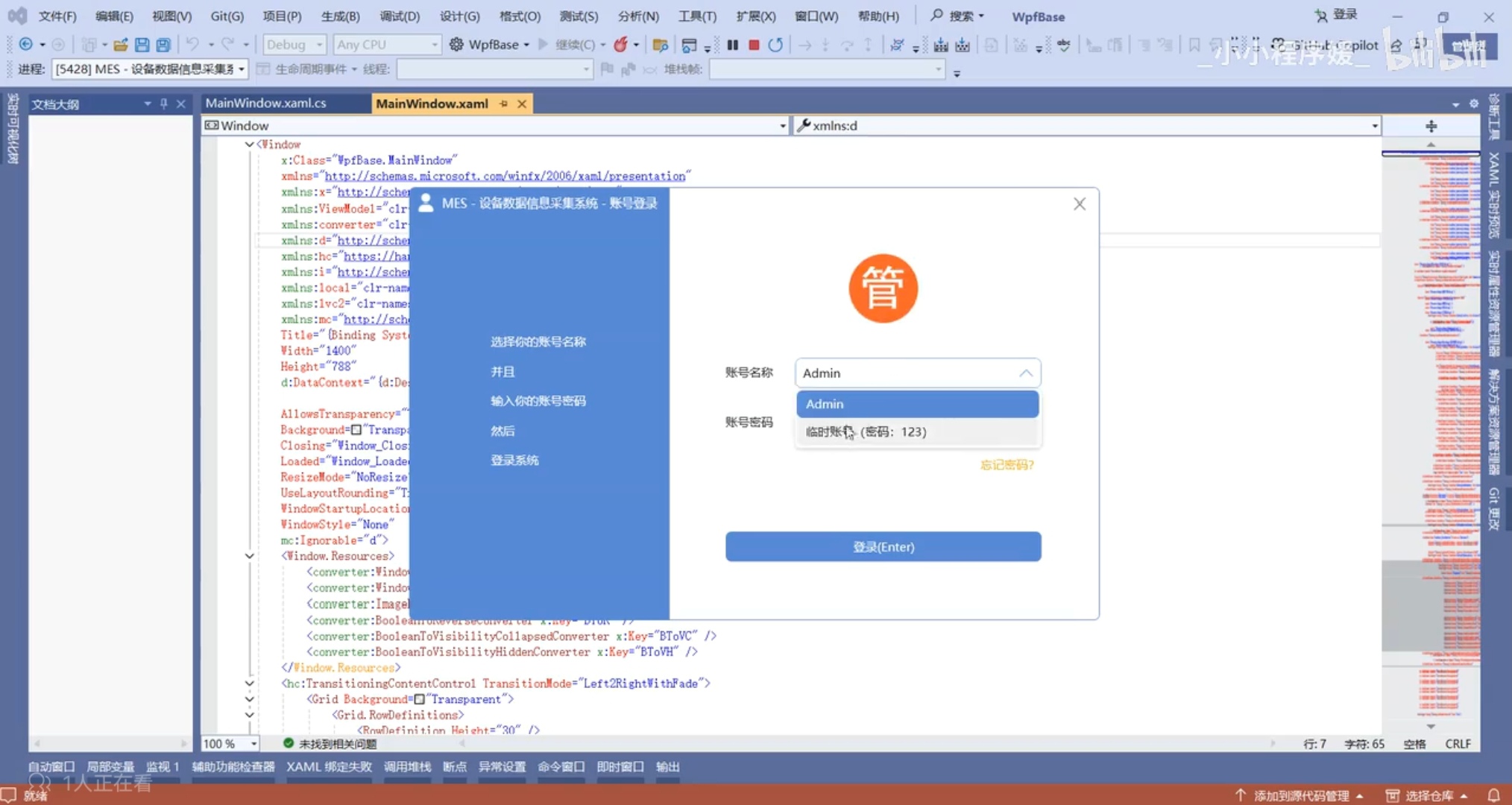This screenshot has height=805, width=1512.
Task: Toggle the document outline auto-hide pin
Action: click(163, 104)
